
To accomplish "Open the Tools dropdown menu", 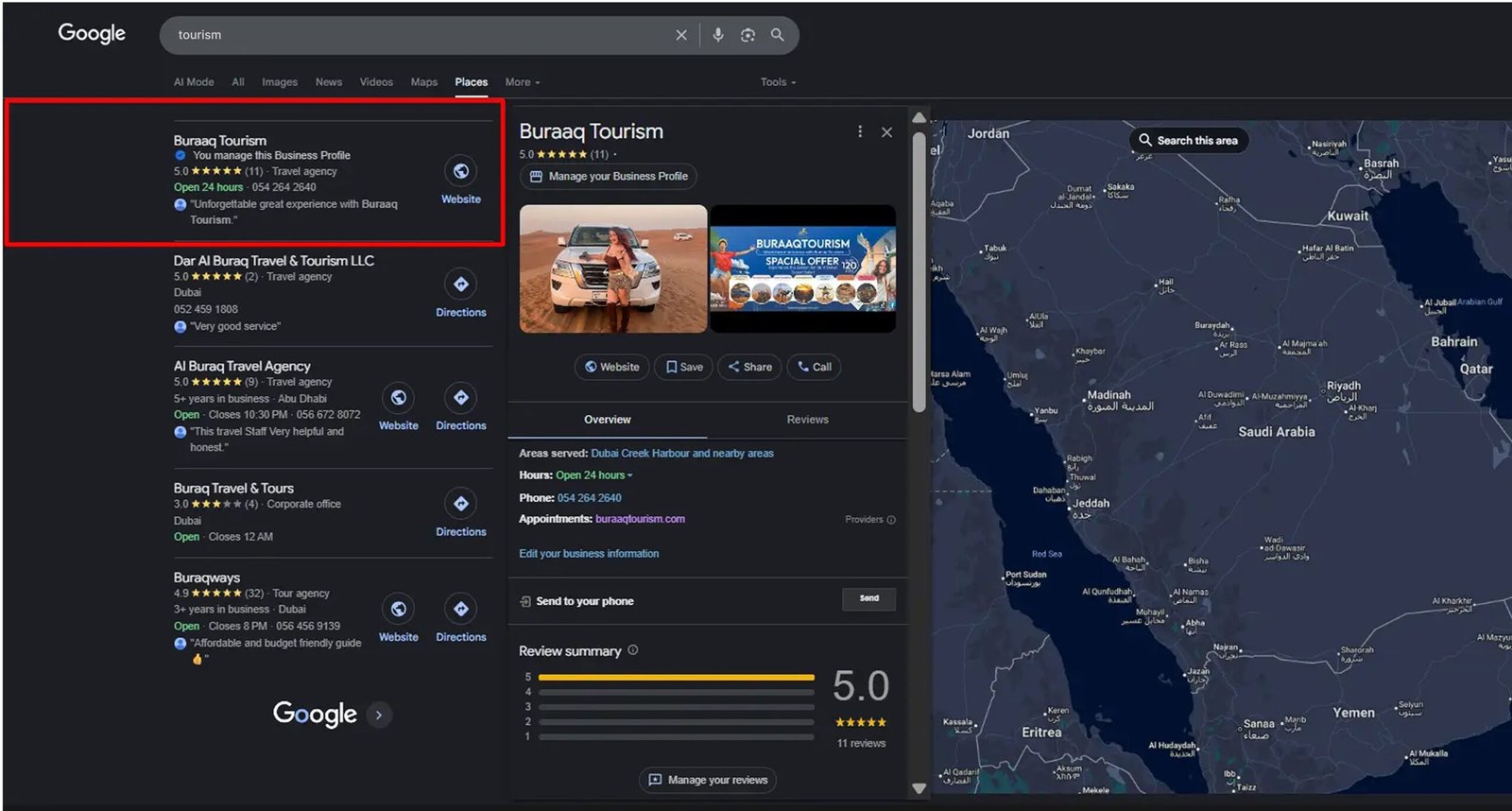I will (x=778, y=82).
